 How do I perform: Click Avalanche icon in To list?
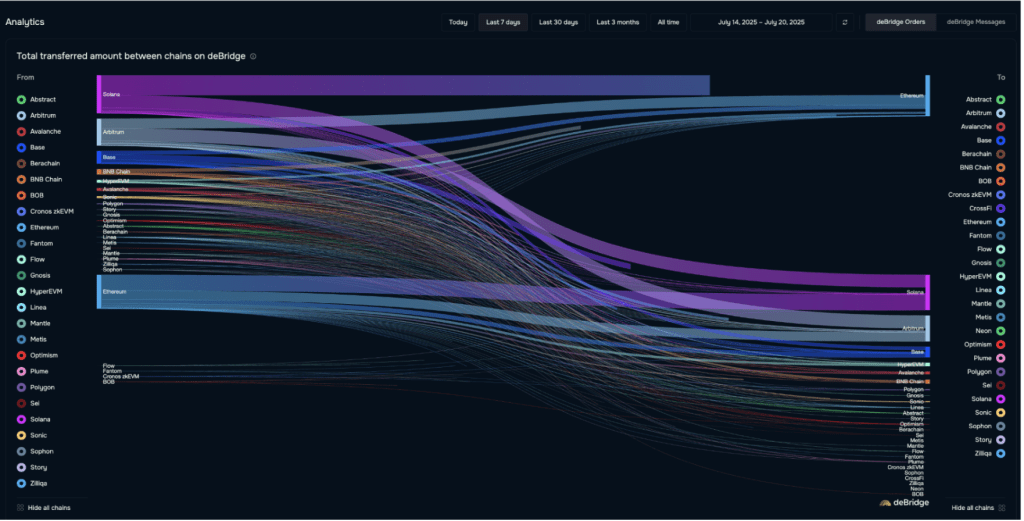click(1000, 127)
